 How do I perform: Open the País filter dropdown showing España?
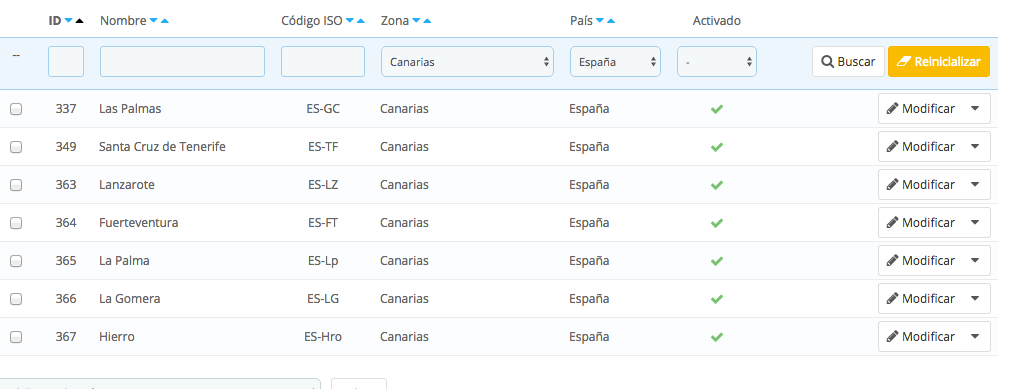point(615,62)
